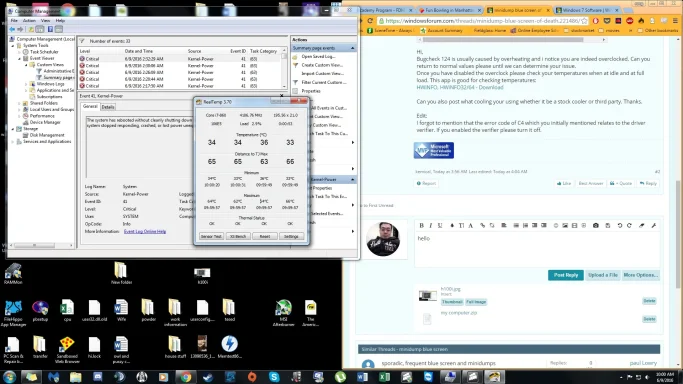
Task: Open Chrome hamburger menu
Action: (675, 20)
